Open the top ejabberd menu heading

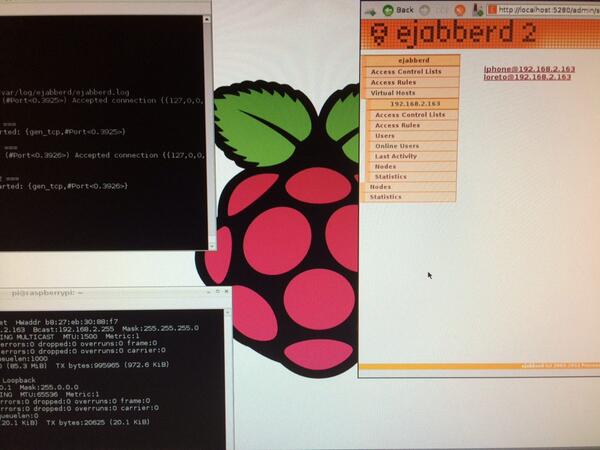(413, 60)
